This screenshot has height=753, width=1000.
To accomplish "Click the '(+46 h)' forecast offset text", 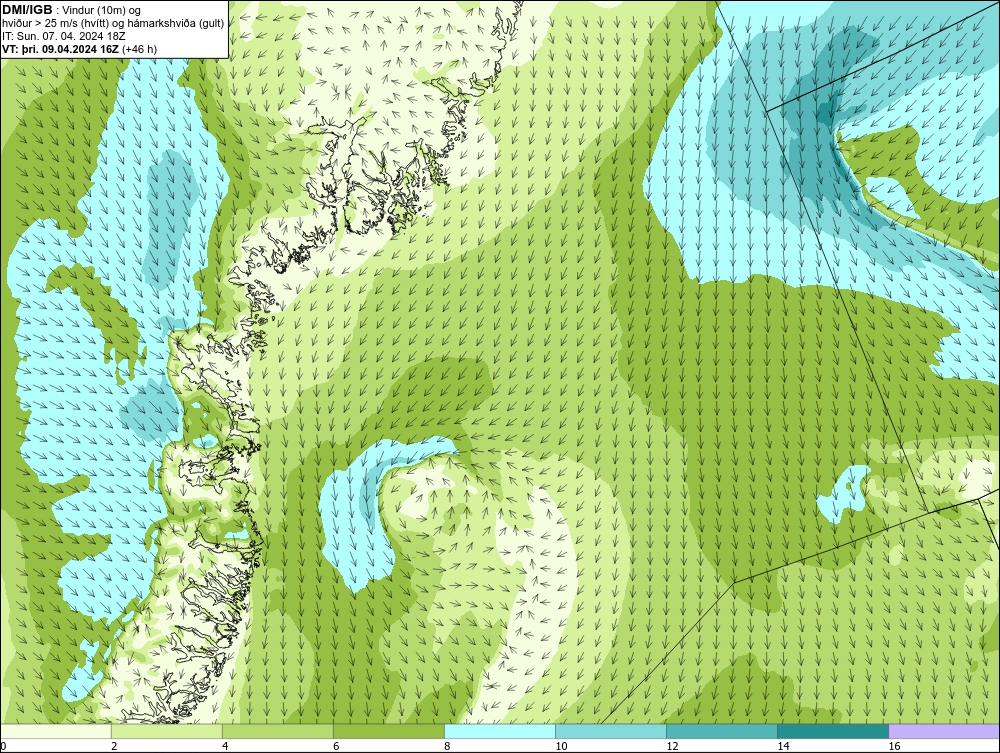I will click(x=139, y=48).
